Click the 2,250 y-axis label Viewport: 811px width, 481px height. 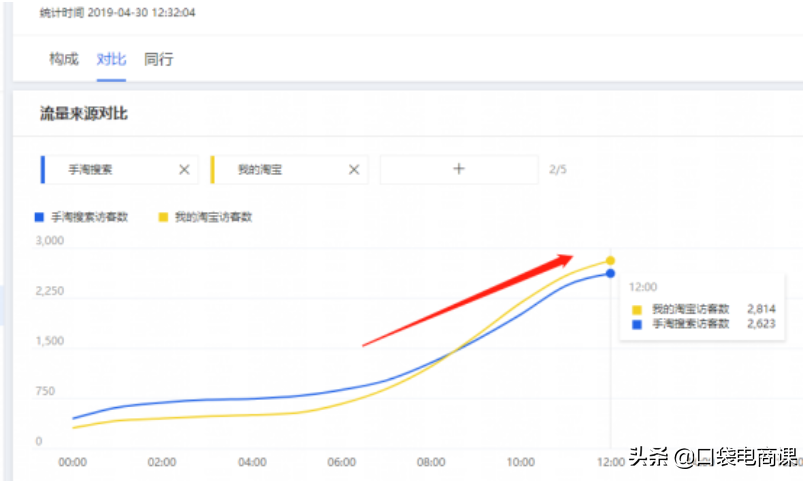coord(50,291)
